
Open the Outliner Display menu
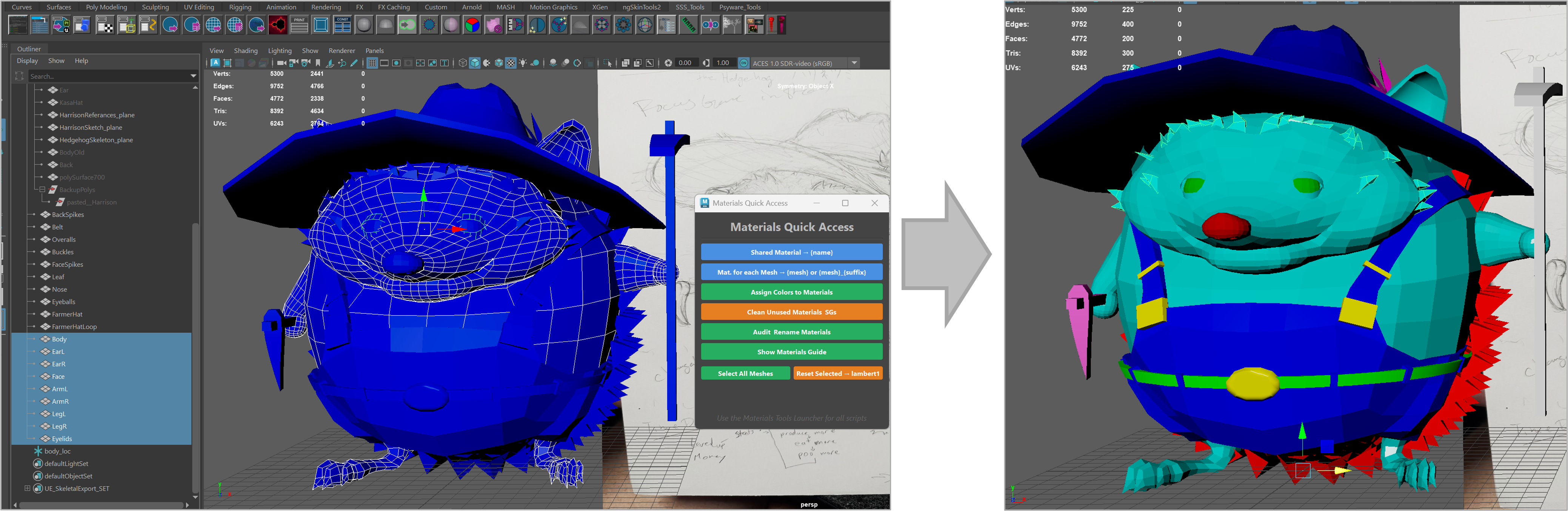click(28, 61)
